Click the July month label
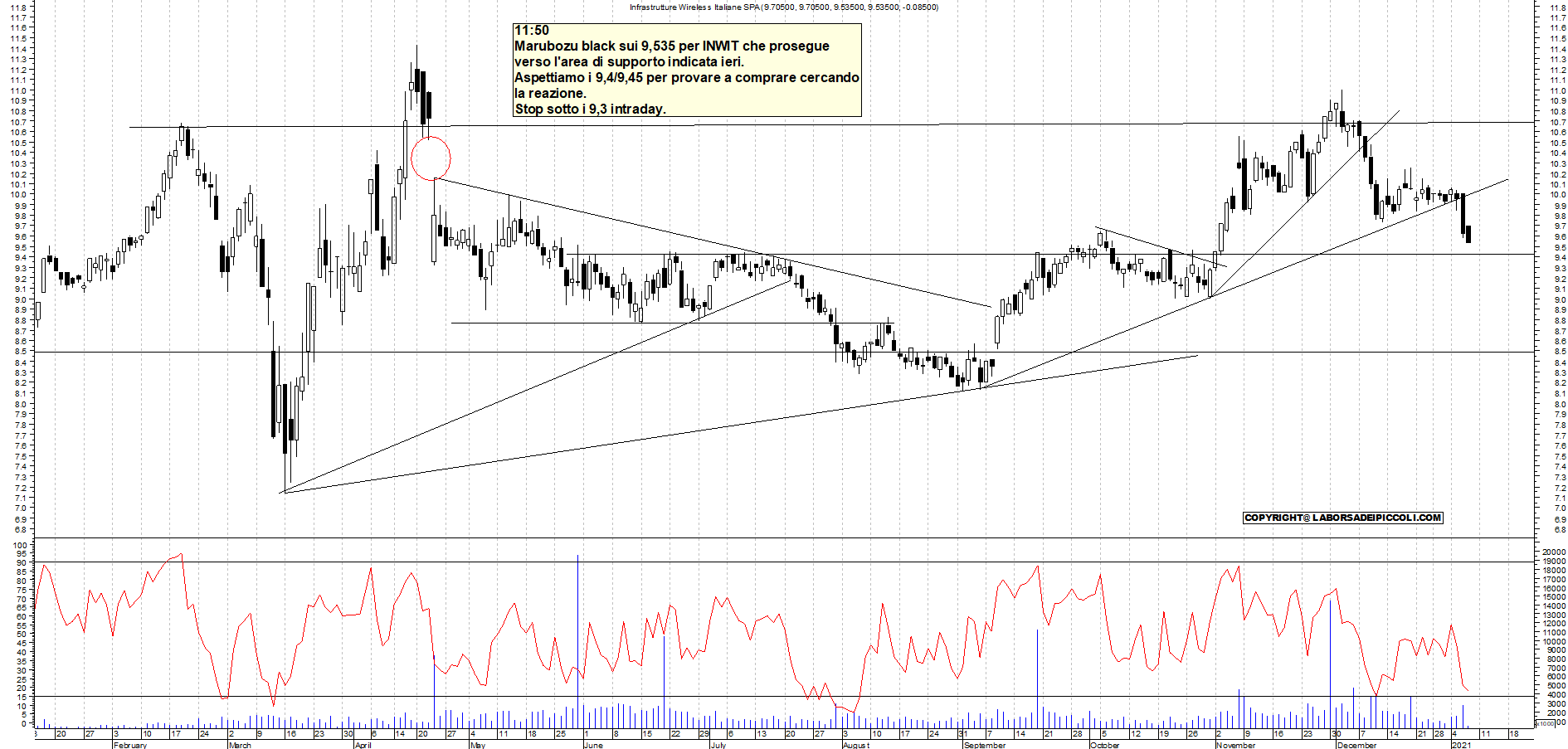 pos(718,745)
